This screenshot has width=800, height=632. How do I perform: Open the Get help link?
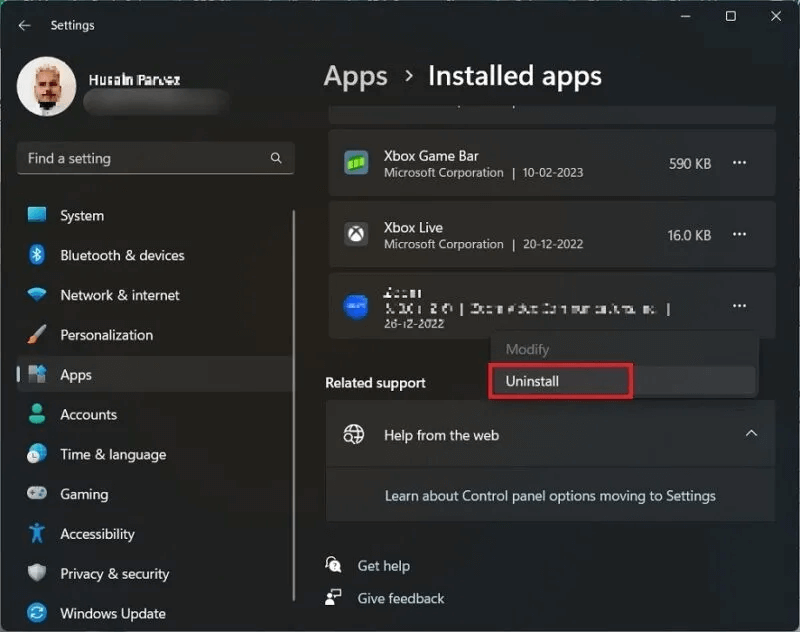(384, 566)
